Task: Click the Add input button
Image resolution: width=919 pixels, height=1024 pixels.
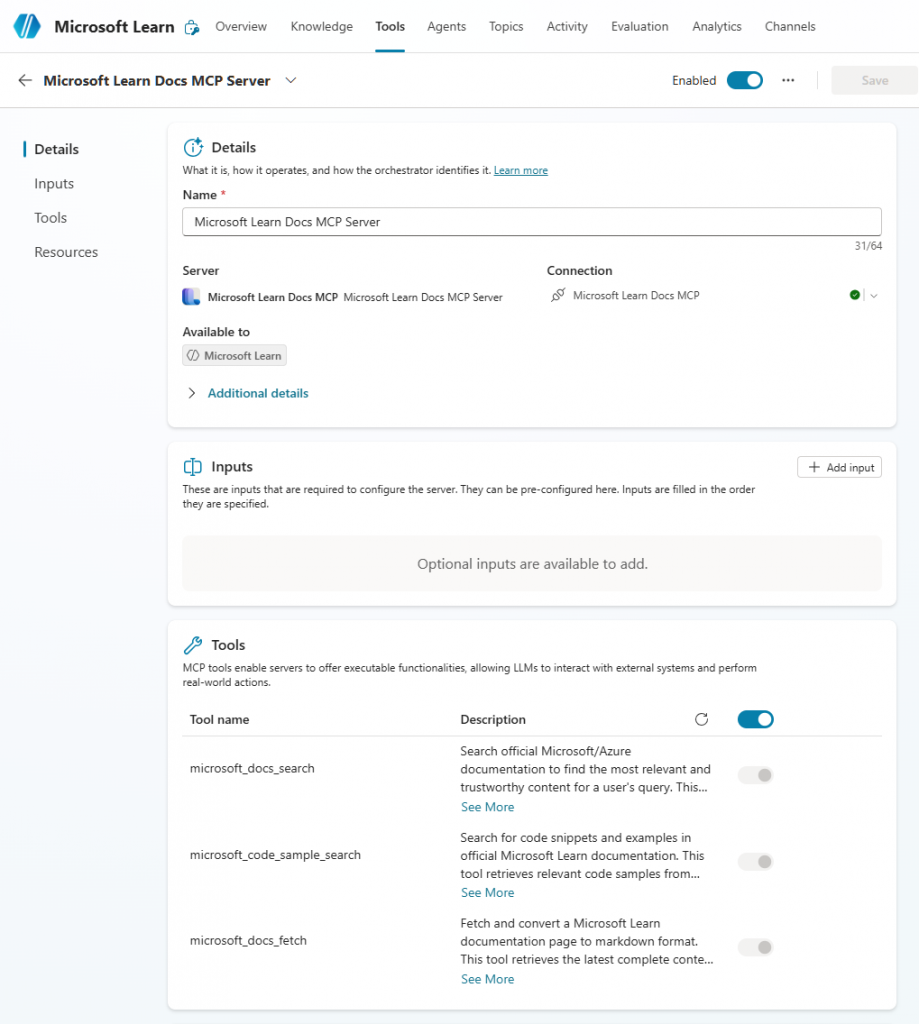Action: (839, 467)
